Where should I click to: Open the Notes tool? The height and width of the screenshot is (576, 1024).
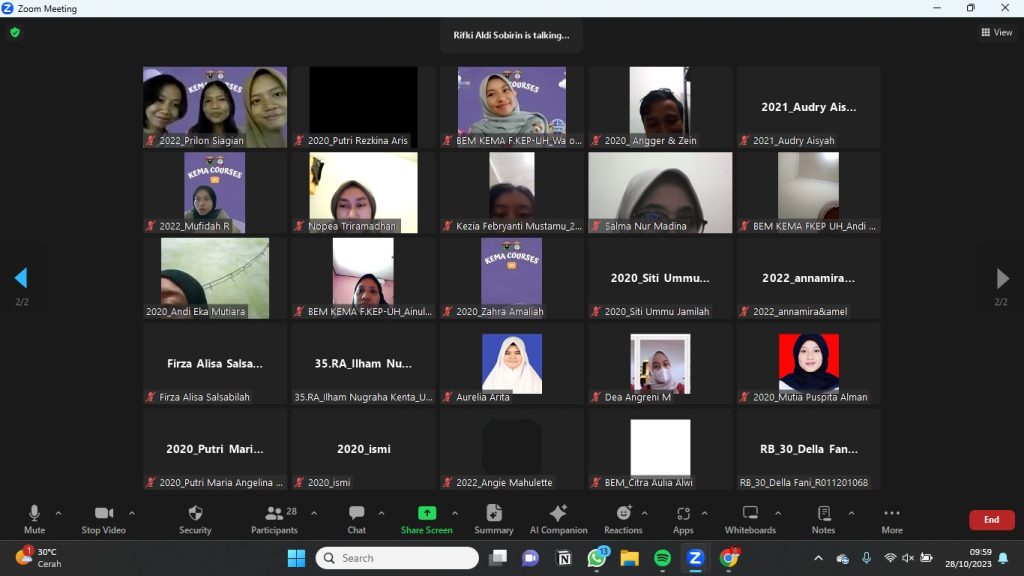pos(823,518)
